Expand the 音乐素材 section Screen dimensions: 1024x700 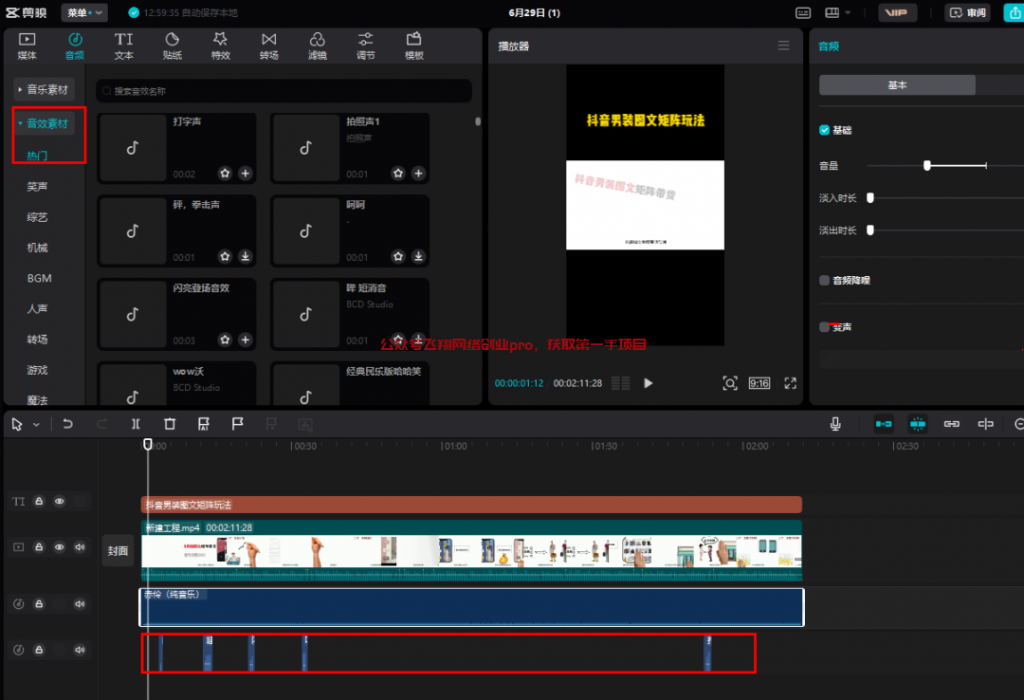45,90
